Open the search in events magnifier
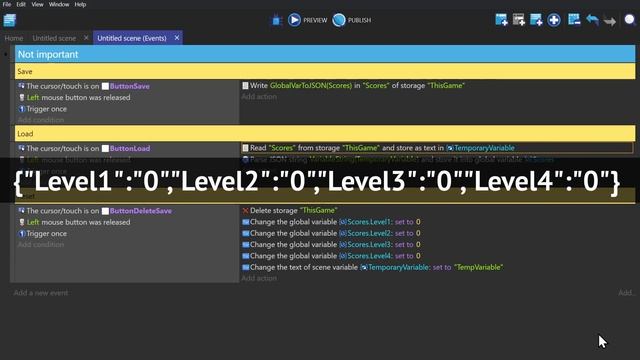Viewport: 640px width, 360px height. tap(630, 20)
